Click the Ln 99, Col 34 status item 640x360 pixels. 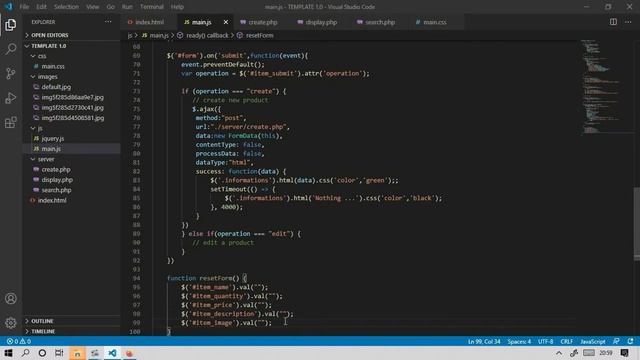pos(484,341)
